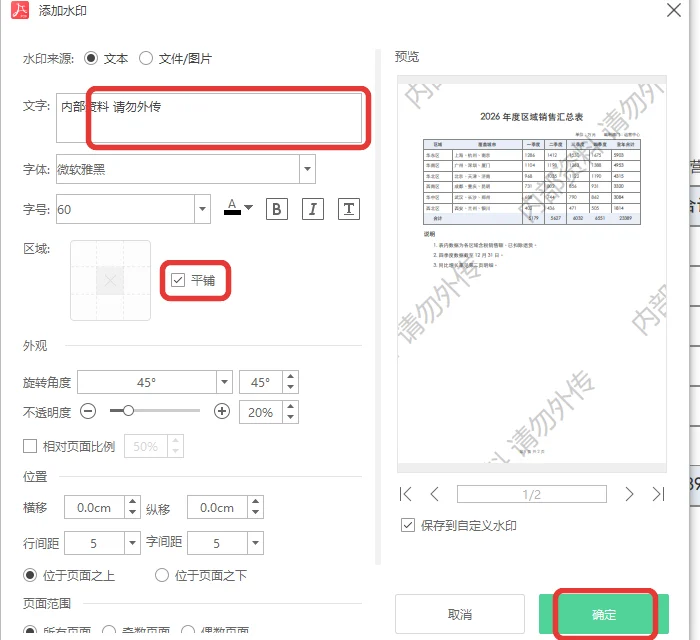Decrease horizontal offset spinner down
The width and height of the screenshot is (700, 640).
(x=132, y=512)
